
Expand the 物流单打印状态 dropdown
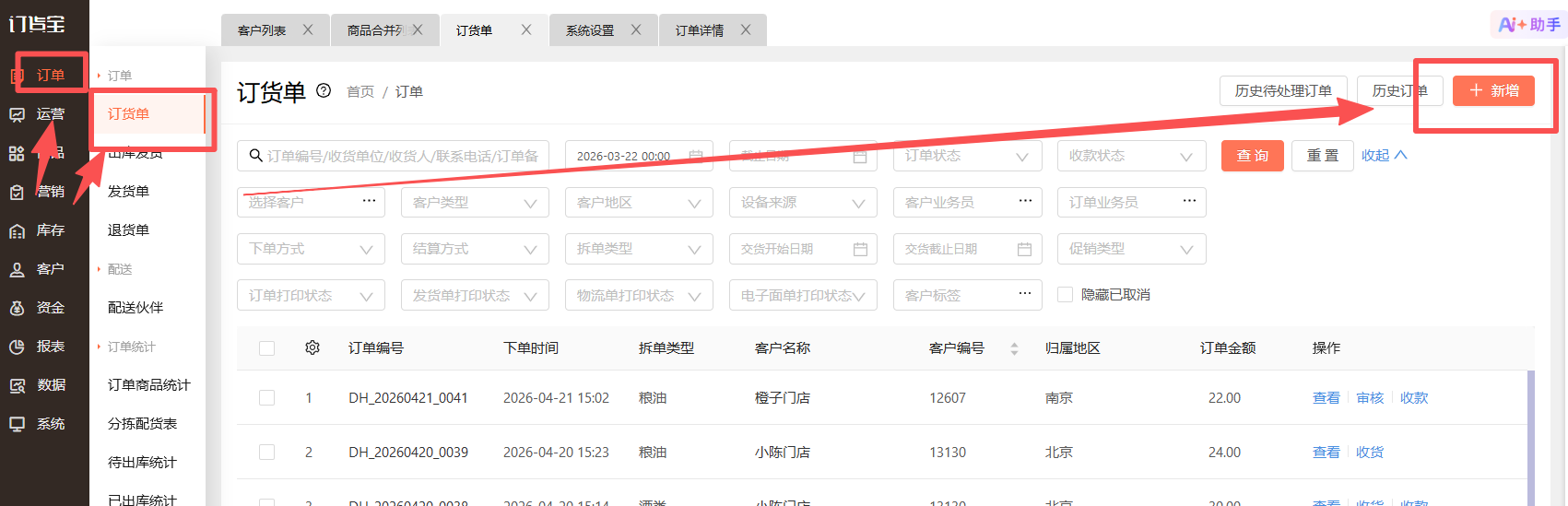point(639,295)
